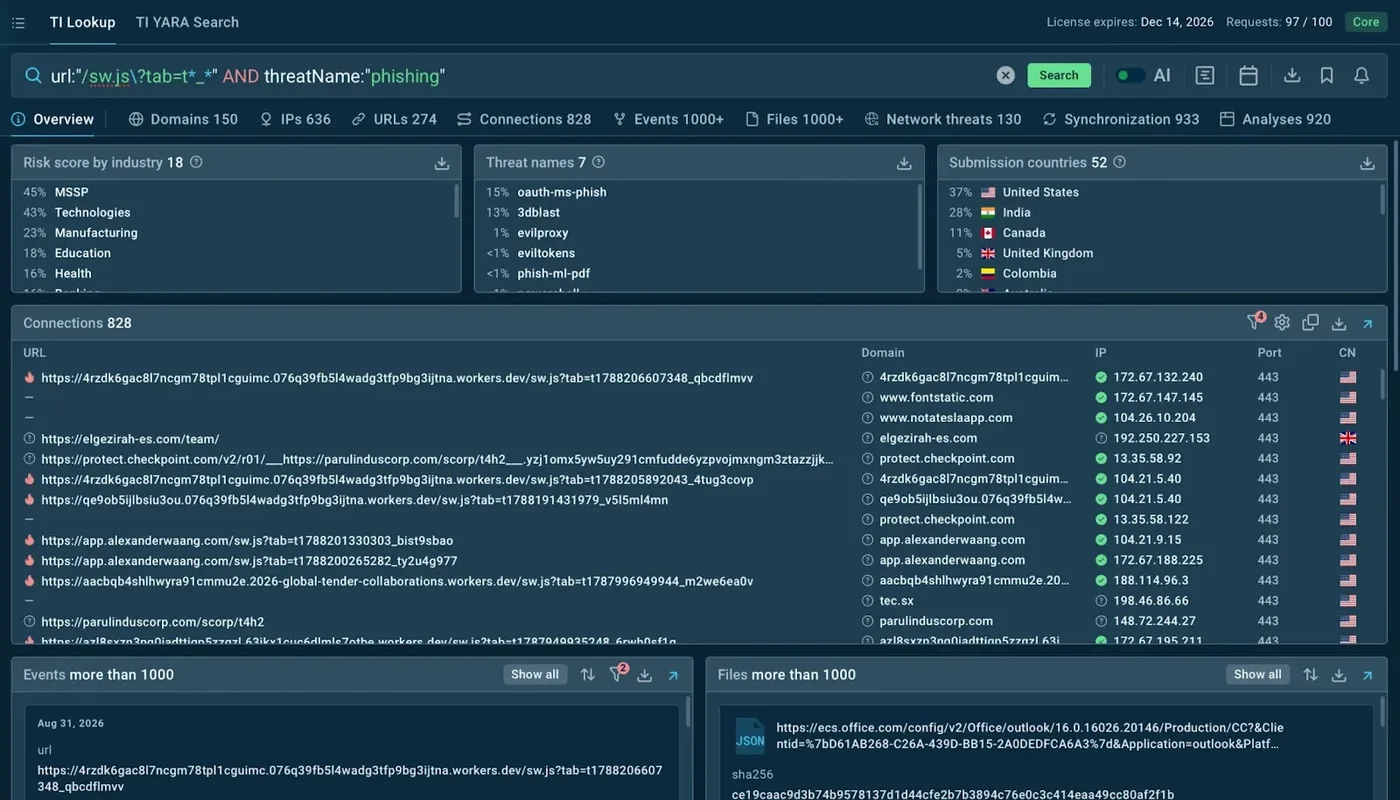Open the https://elgezirah-es.com/team/ URL
This screenshot has width=1400, height=800.
(x=130, y=438)
